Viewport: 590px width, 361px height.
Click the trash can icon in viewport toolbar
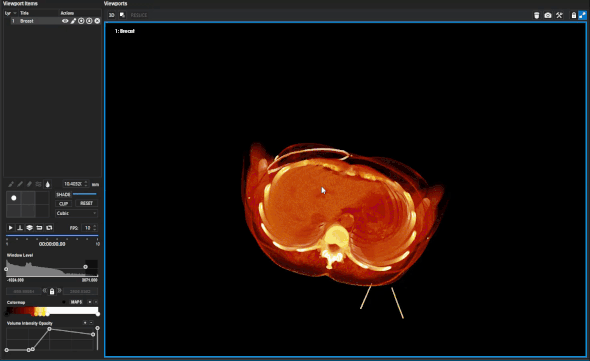(x=537, y=15)
